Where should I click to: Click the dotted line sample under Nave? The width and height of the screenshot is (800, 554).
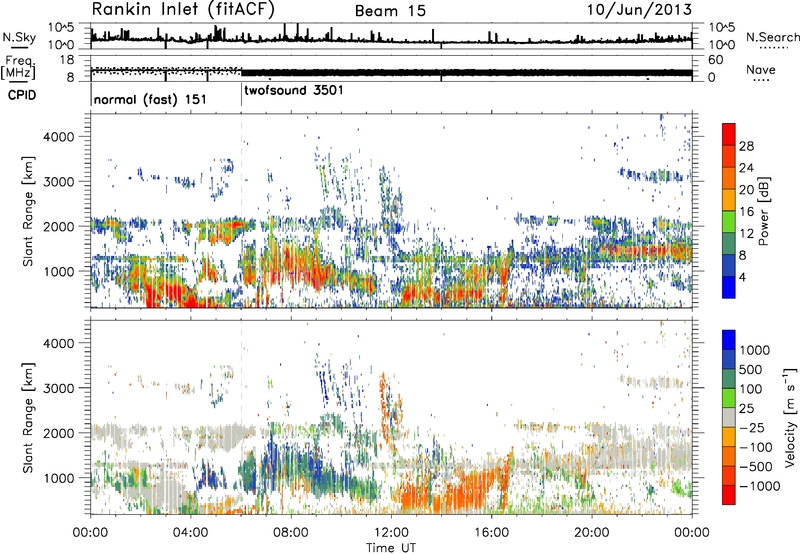coord(762,81)
